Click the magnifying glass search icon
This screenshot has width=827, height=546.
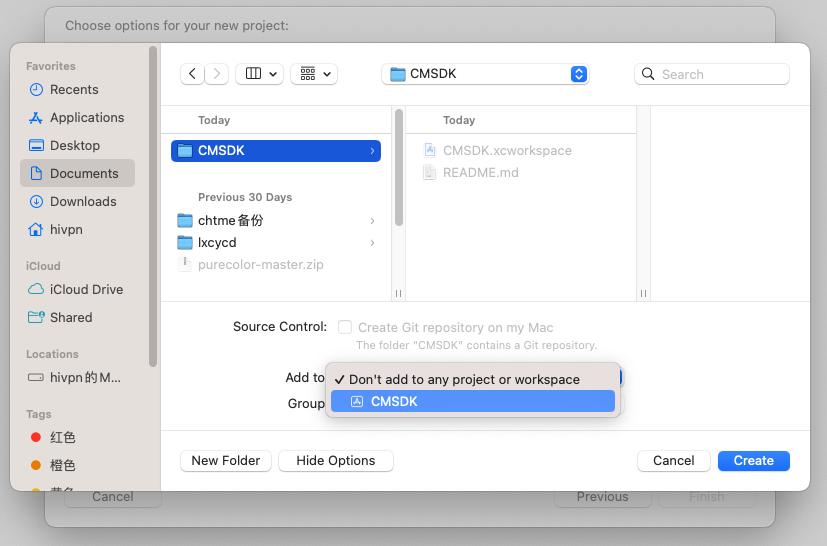click(648, 74)
